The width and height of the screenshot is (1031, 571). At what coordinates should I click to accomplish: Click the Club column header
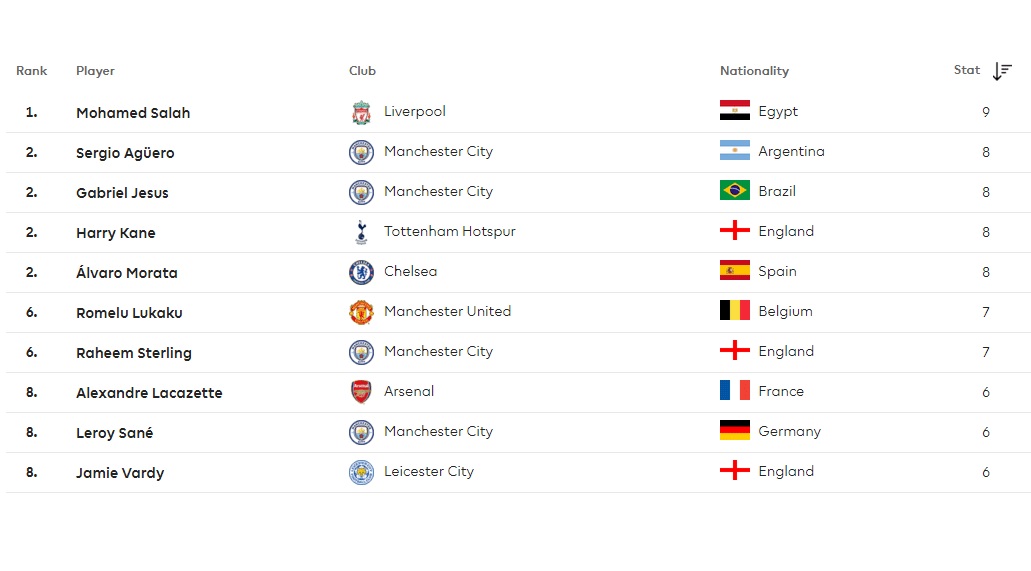(362, 71)
